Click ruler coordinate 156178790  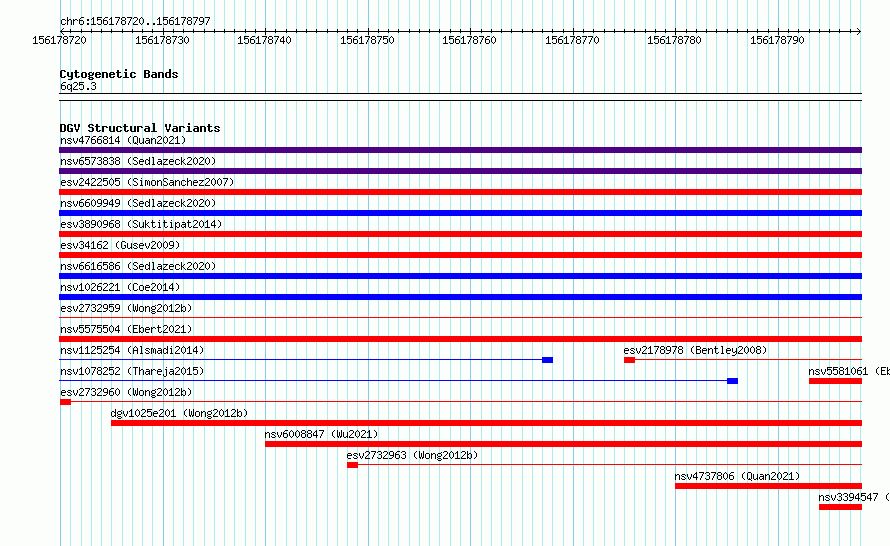777,40
